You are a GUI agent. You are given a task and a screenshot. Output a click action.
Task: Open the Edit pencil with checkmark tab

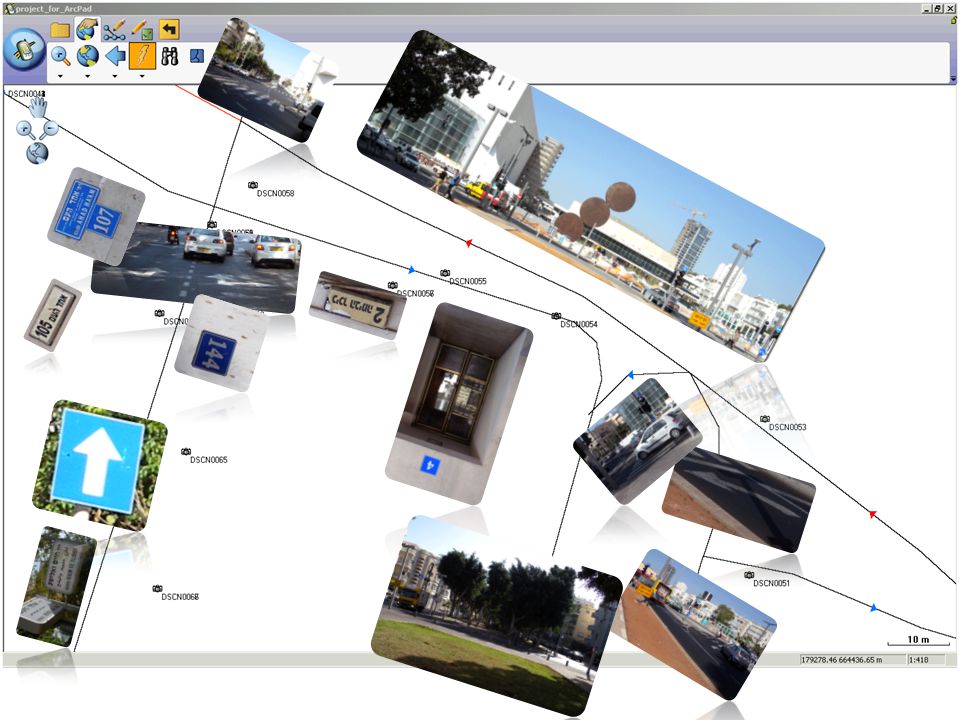[x=142, y=29]
